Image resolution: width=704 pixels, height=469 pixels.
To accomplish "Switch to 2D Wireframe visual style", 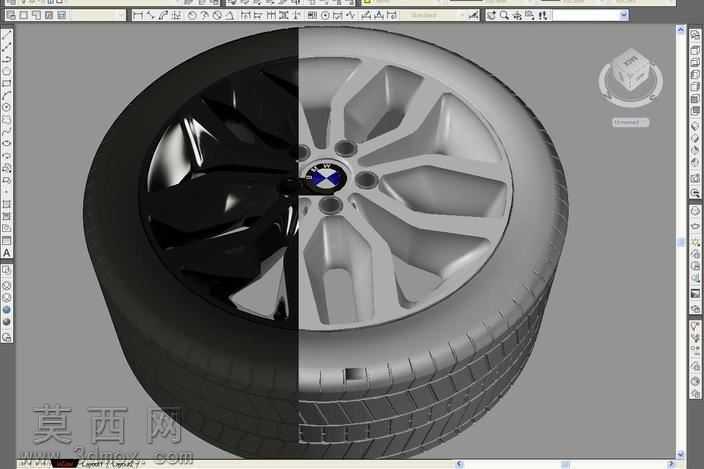I will point(7,270).
